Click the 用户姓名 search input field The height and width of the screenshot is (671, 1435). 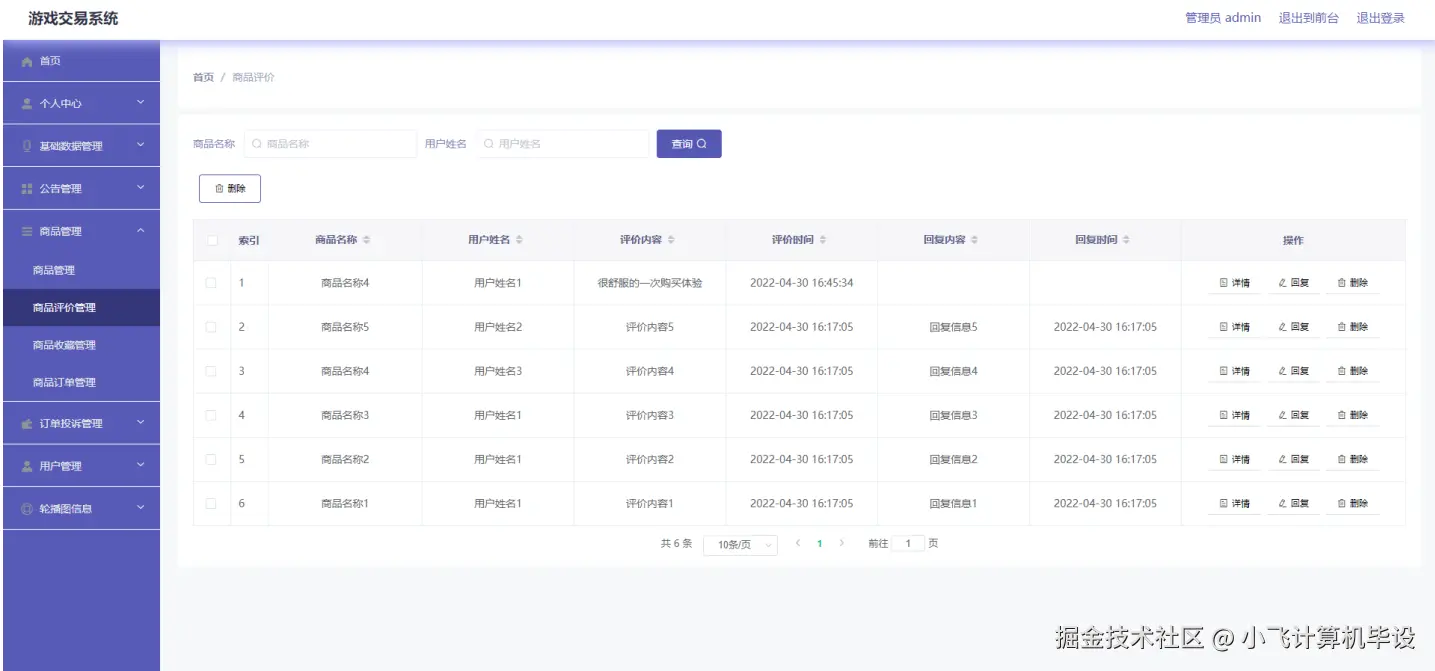pyautogui.click(x=562, y=144)
